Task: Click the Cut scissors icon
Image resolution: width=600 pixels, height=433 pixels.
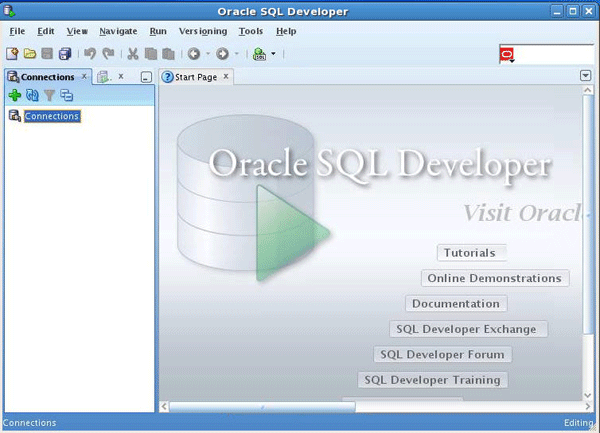Action: [x=133, y=54]
